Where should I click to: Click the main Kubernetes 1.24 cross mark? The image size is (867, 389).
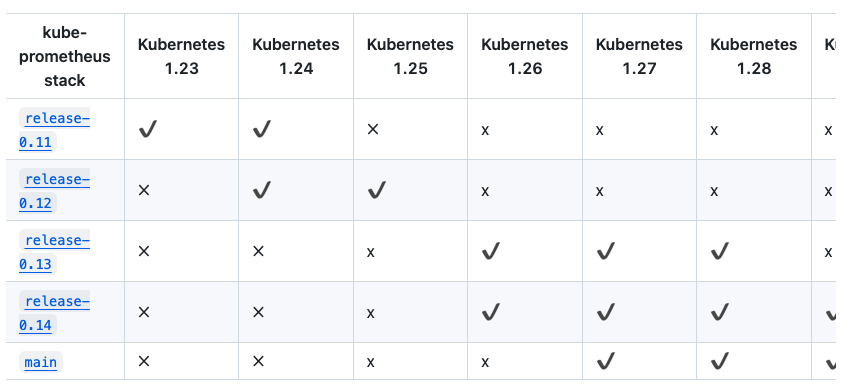pyautogui.click(x=258, y=361)
